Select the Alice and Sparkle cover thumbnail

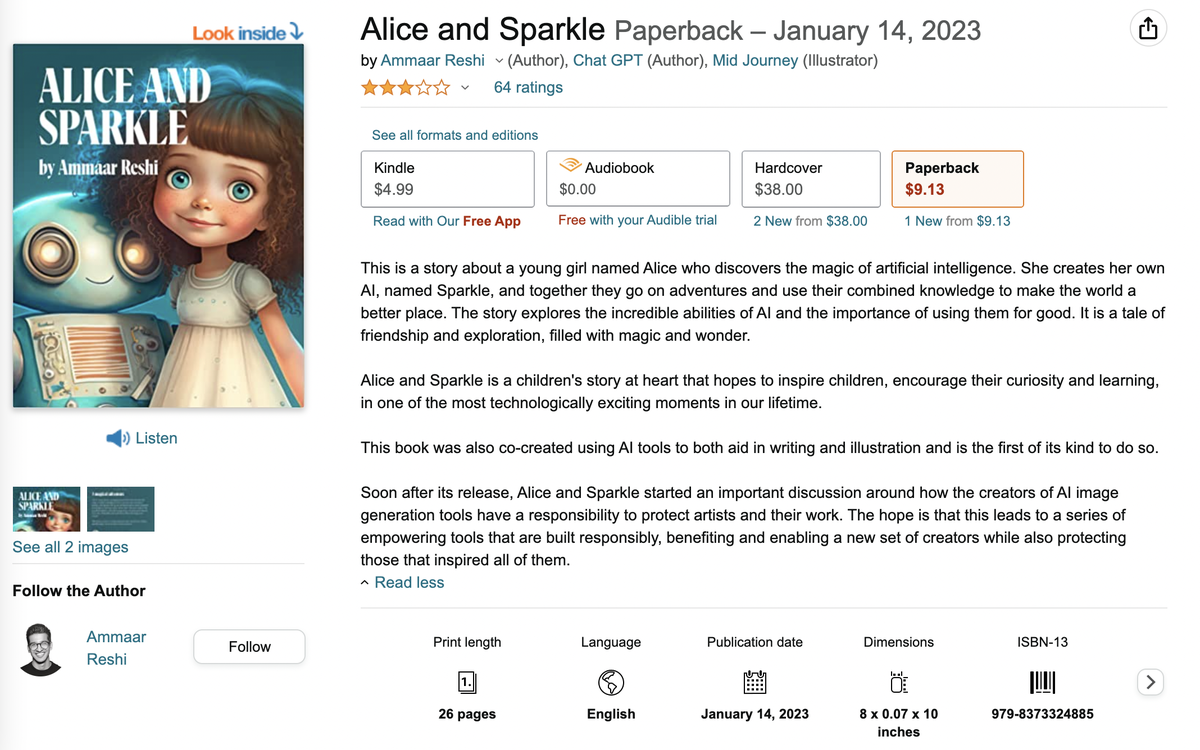(46, 509)
